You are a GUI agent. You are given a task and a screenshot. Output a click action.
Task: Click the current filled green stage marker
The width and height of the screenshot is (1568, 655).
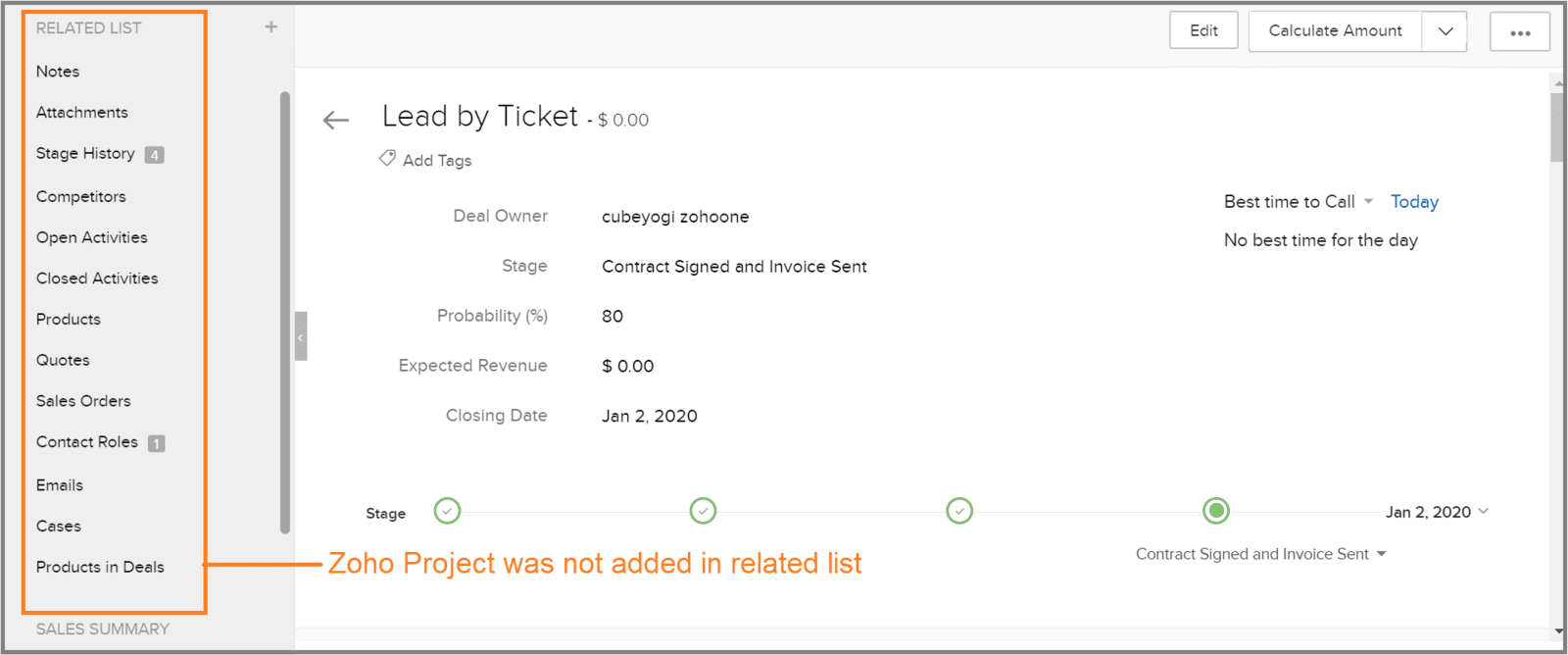pyautogui.click(x=1216, y=511)
